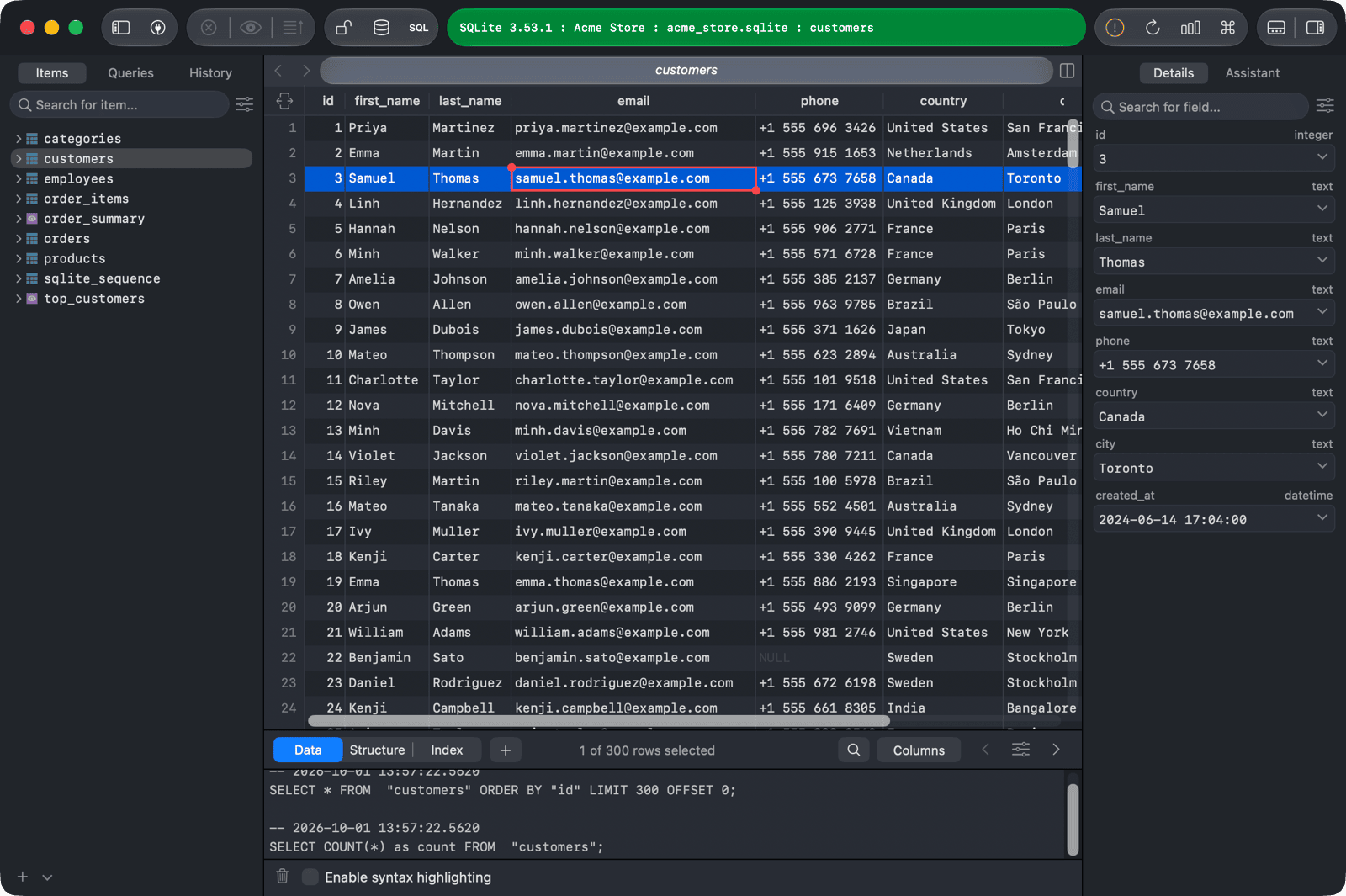Expand the products table tree item

pyautogui.click(x=19, y=259)
